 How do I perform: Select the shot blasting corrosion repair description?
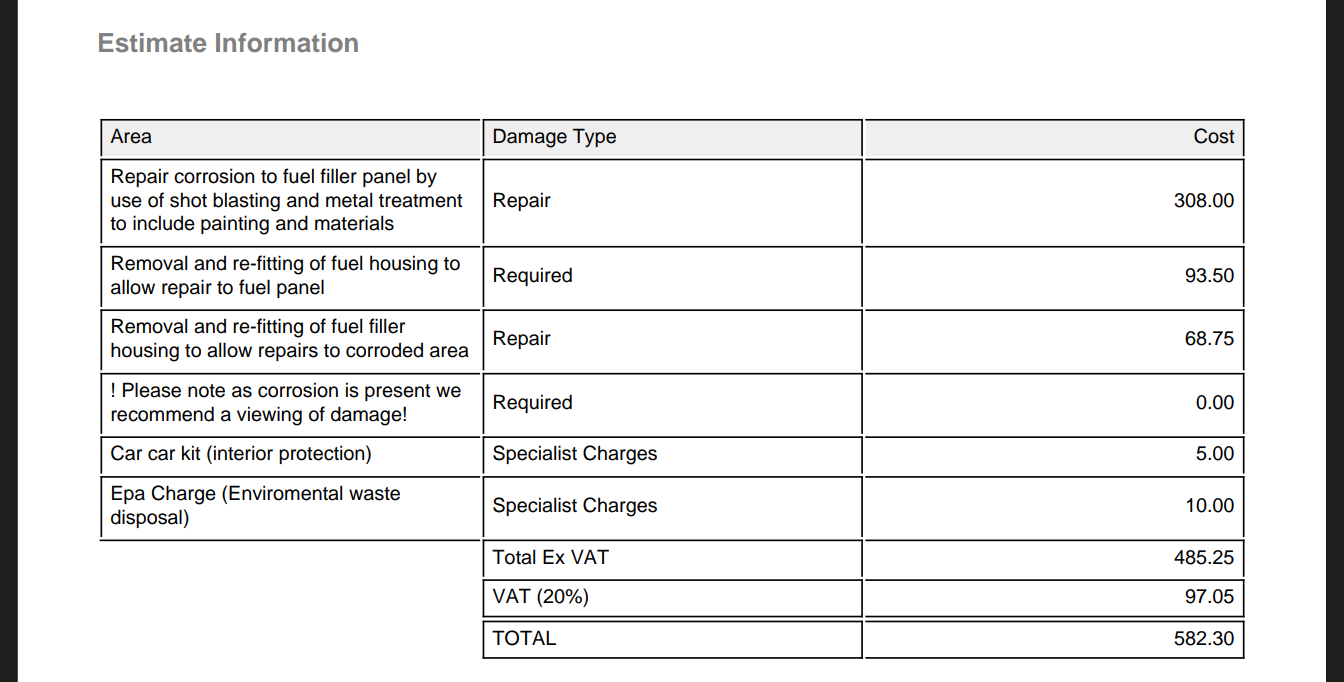coord(286,200)
